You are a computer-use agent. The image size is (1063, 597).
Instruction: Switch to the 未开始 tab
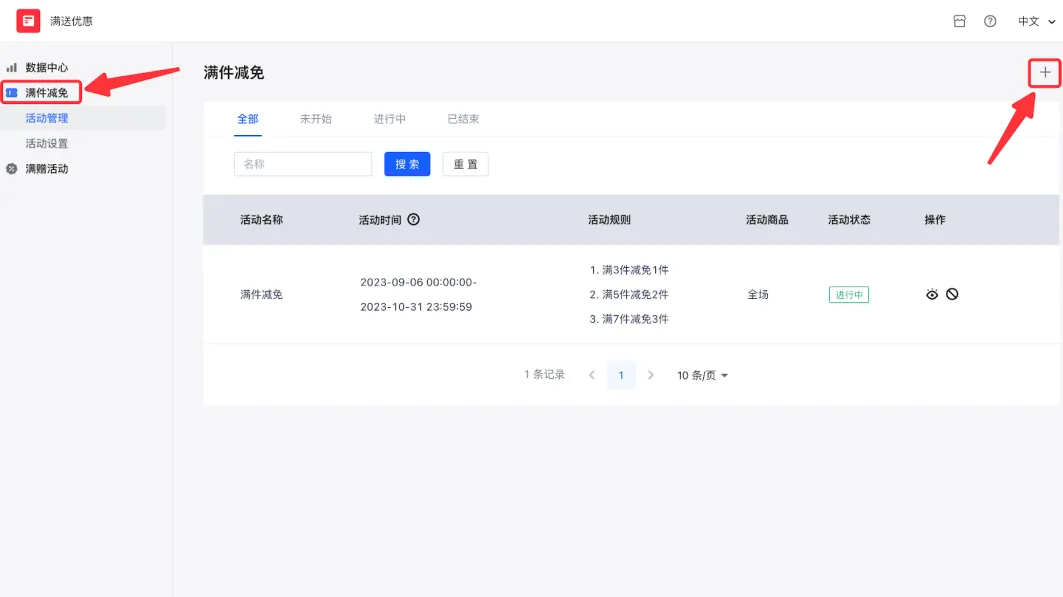coord(315,119)
